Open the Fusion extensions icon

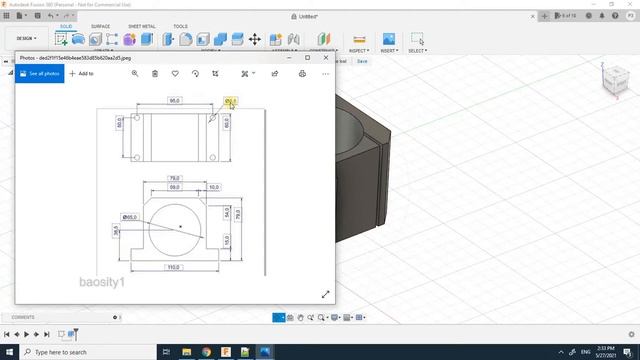[x=566, y=16]
